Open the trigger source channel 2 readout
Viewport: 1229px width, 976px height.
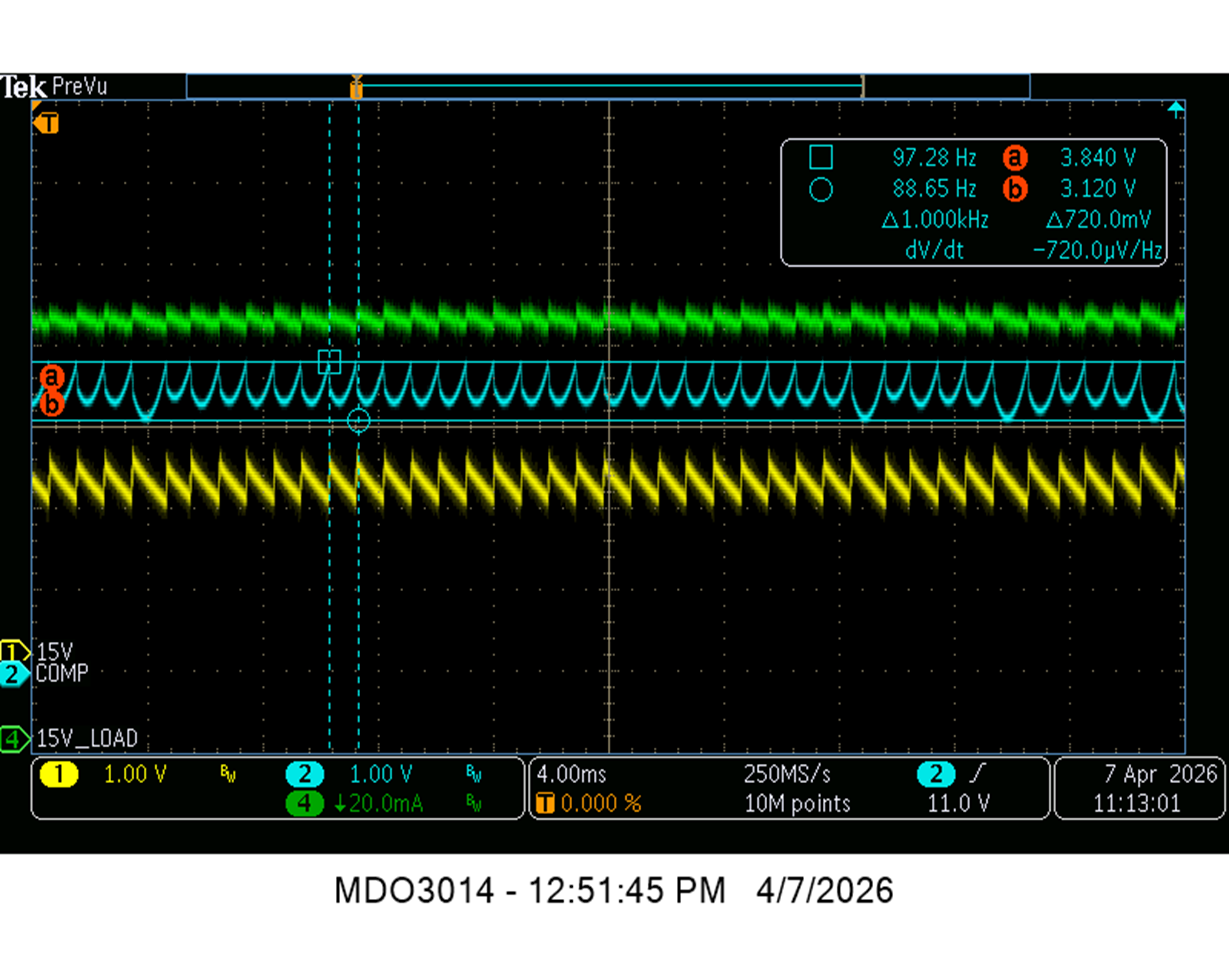tap(950, 774)
